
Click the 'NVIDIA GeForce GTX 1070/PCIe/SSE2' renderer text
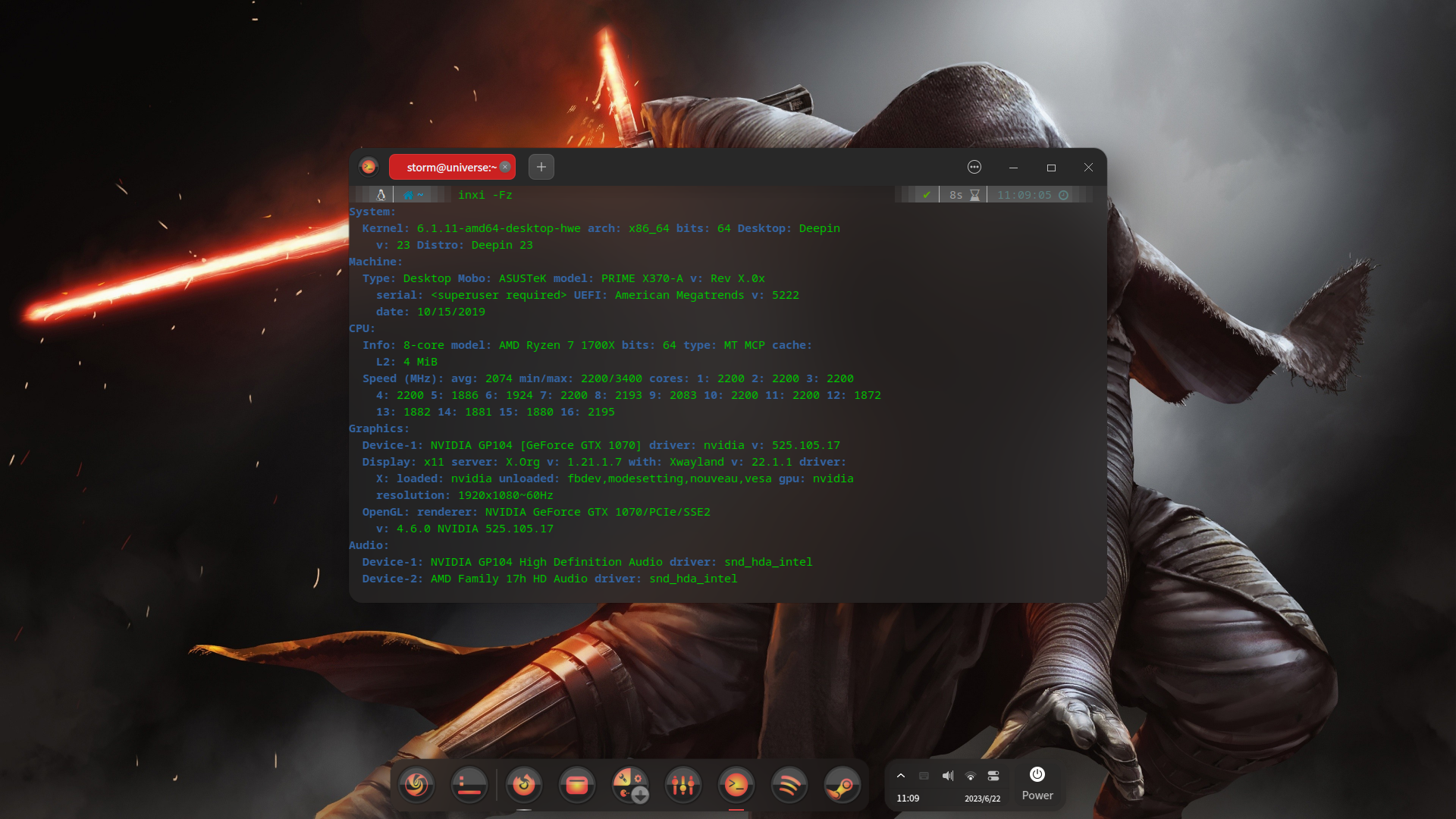[x=598, y=512]
